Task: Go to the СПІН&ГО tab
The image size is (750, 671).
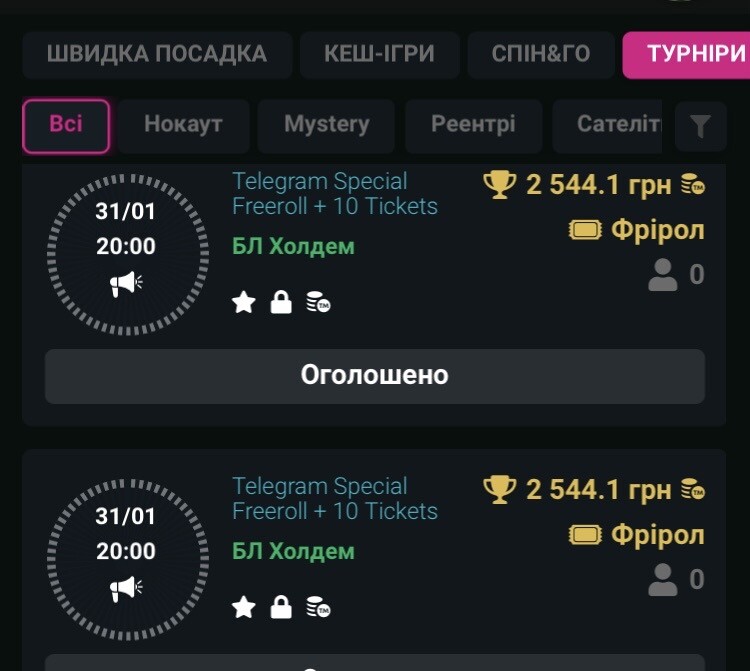Action: tap(541, 54)
